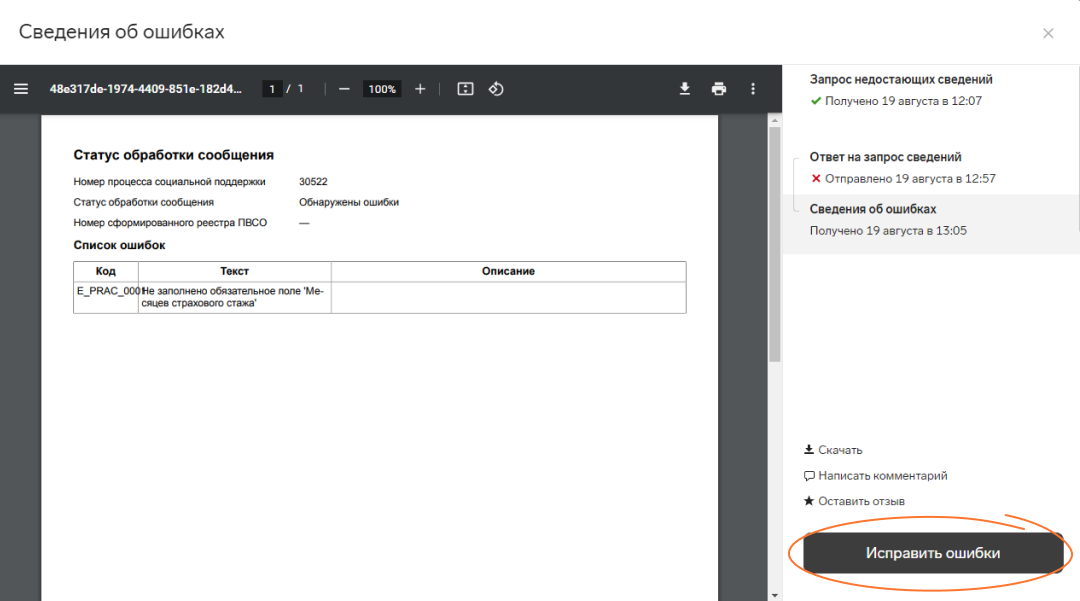
Task: Click the page number field showing 1
Action: (x=272, y=89)
